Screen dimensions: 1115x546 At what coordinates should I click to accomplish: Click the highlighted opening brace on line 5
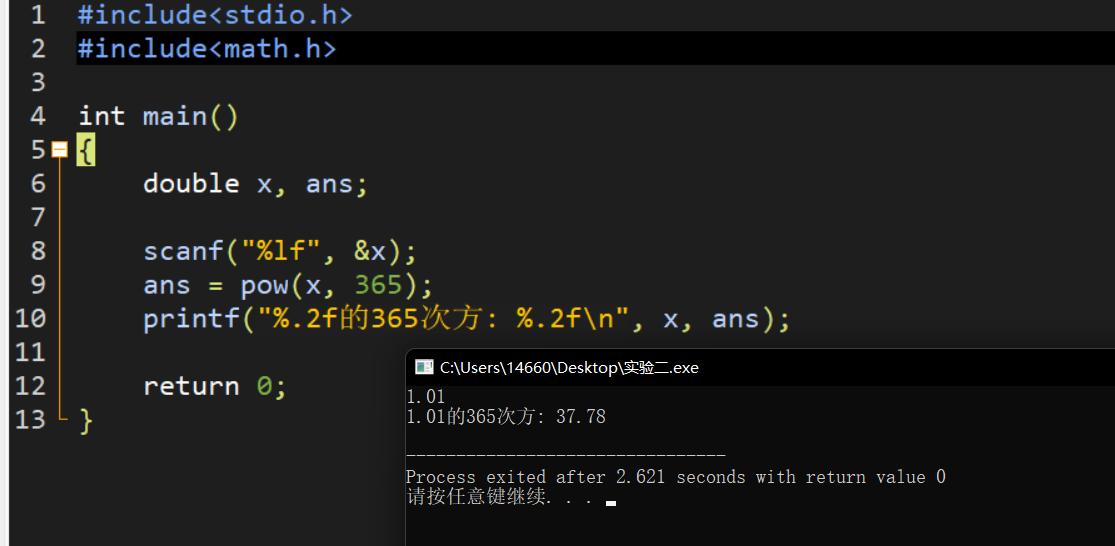tap(85, 150)
